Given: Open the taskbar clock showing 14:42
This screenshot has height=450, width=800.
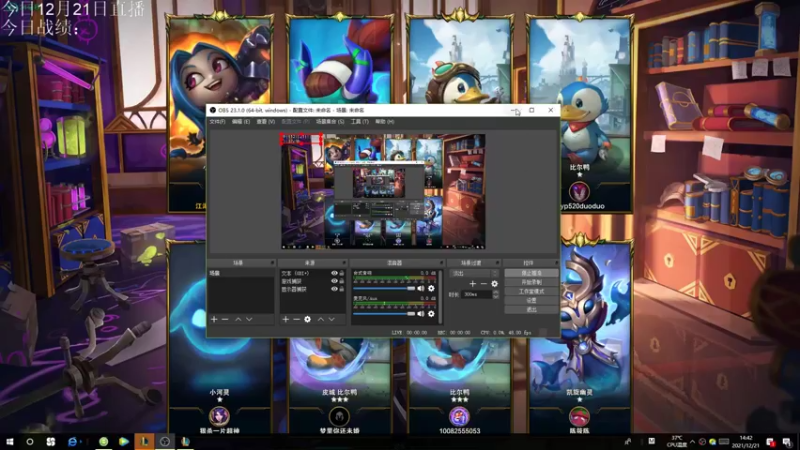Looking at the screenshot, I should 746,442.
